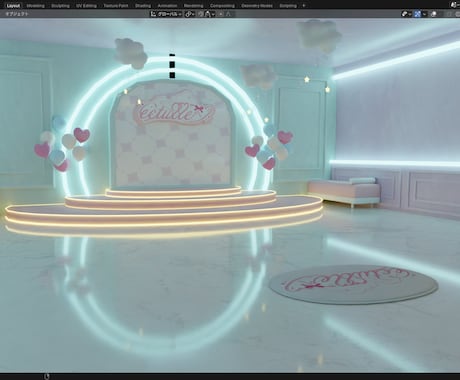This screenshot has width=460, height=380.
Task: Click the X-ray shading icon
Action: pos(434,14)
